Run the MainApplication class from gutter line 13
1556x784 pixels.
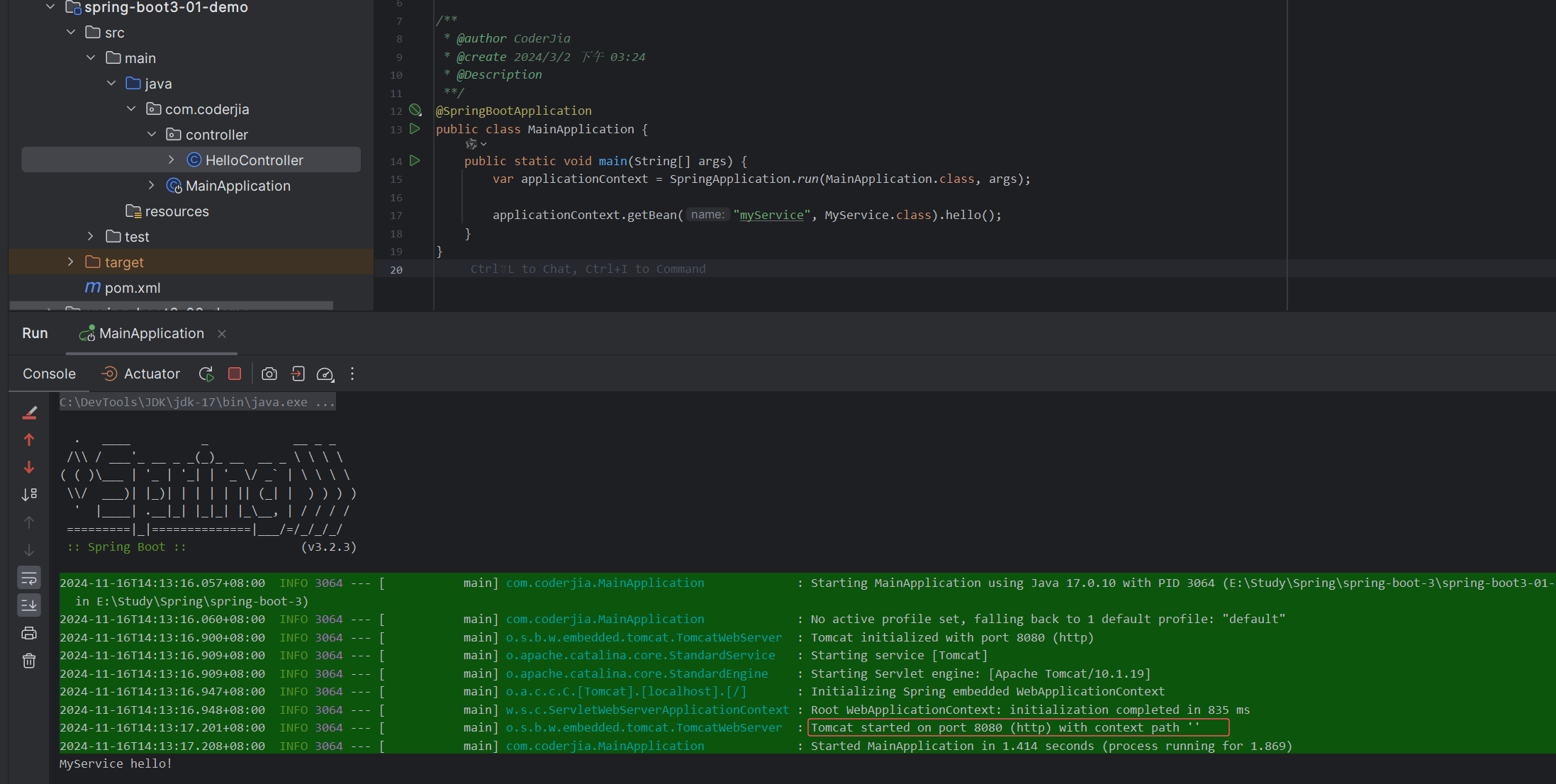point(415,129)
